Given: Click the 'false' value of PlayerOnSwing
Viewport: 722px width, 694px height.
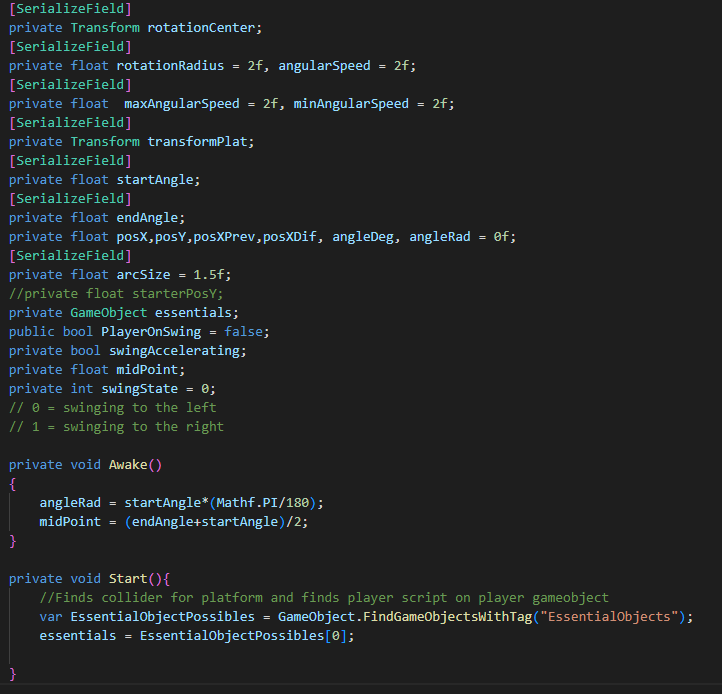Looking at the screenshot, I should (243, 332).
